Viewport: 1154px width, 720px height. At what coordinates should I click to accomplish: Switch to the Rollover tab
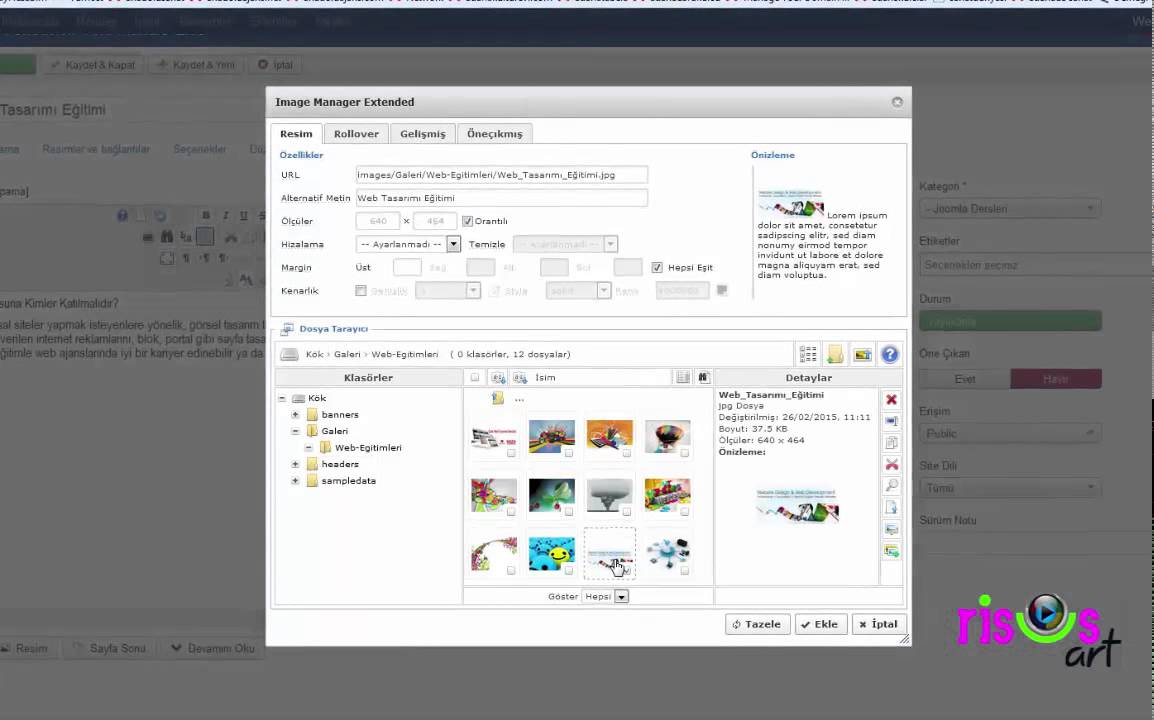356,133
